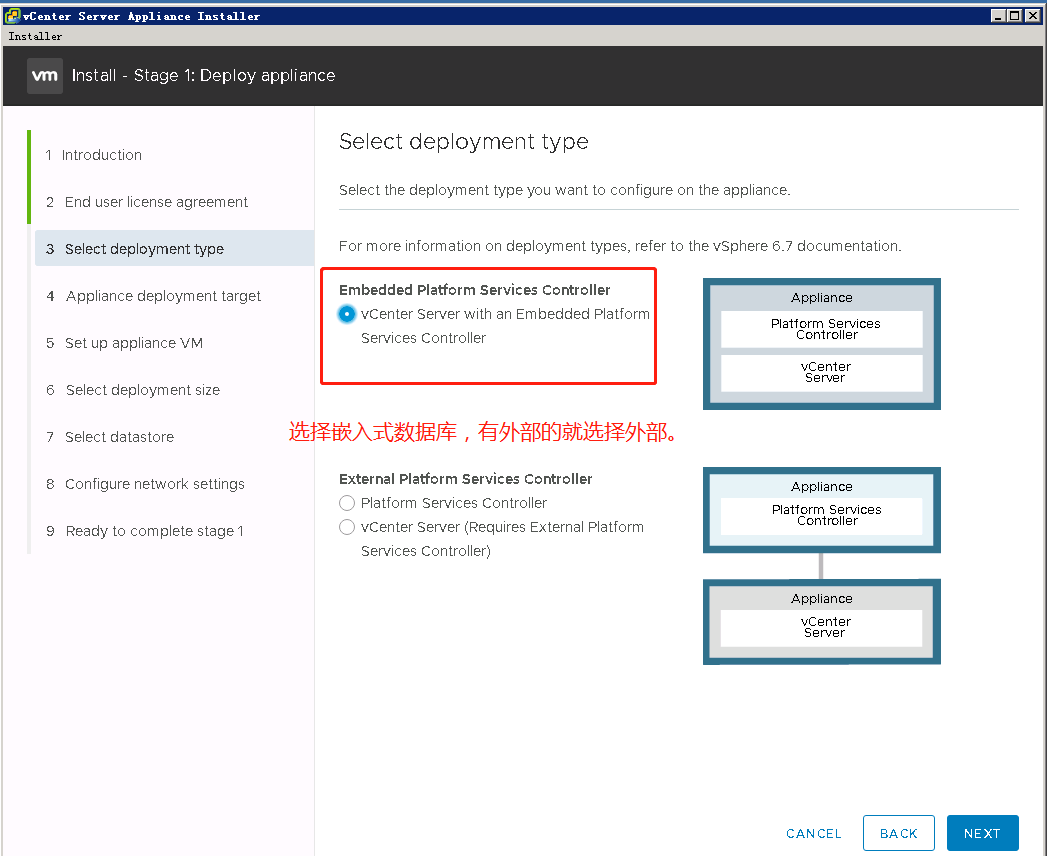
Task: Click 'Install - Stage 1: Deploy appliance' header text
Action: pos(203,75)
